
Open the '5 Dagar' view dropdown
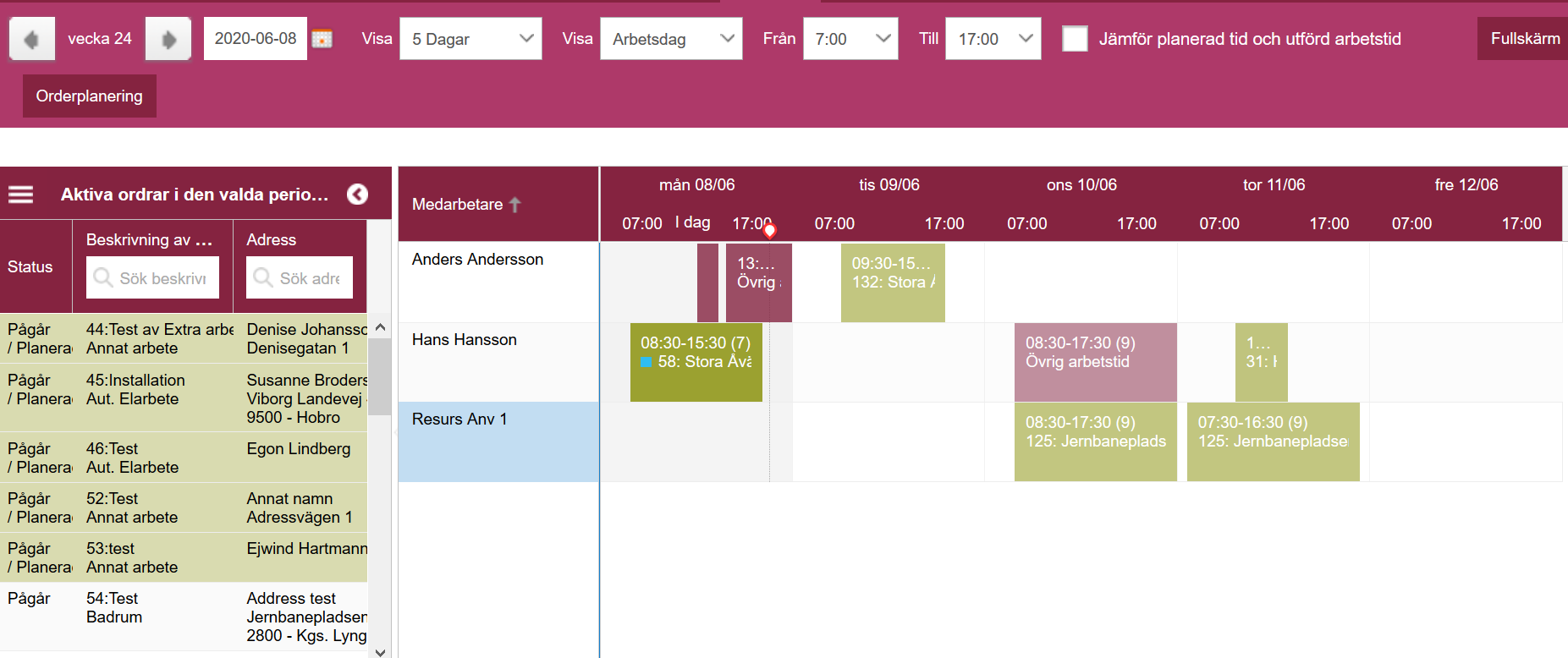point(470,39)
